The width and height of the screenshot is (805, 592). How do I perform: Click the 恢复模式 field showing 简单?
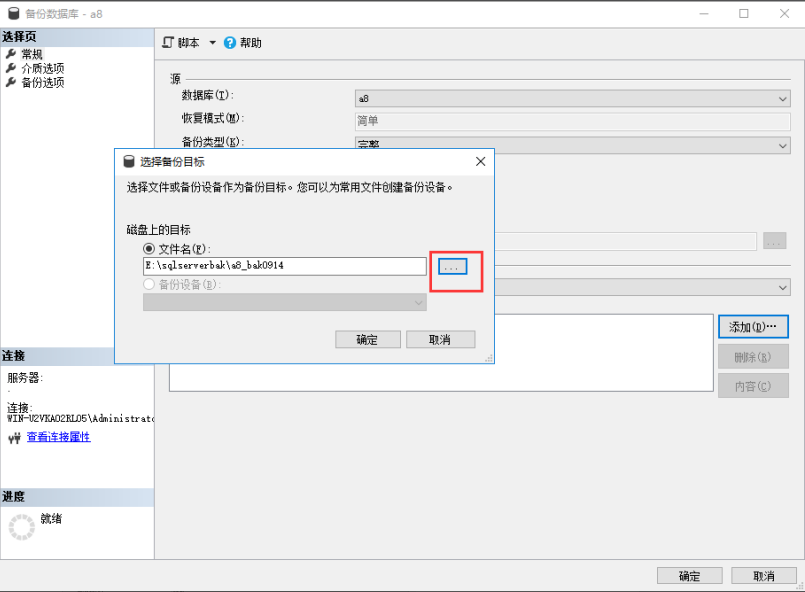572,121
